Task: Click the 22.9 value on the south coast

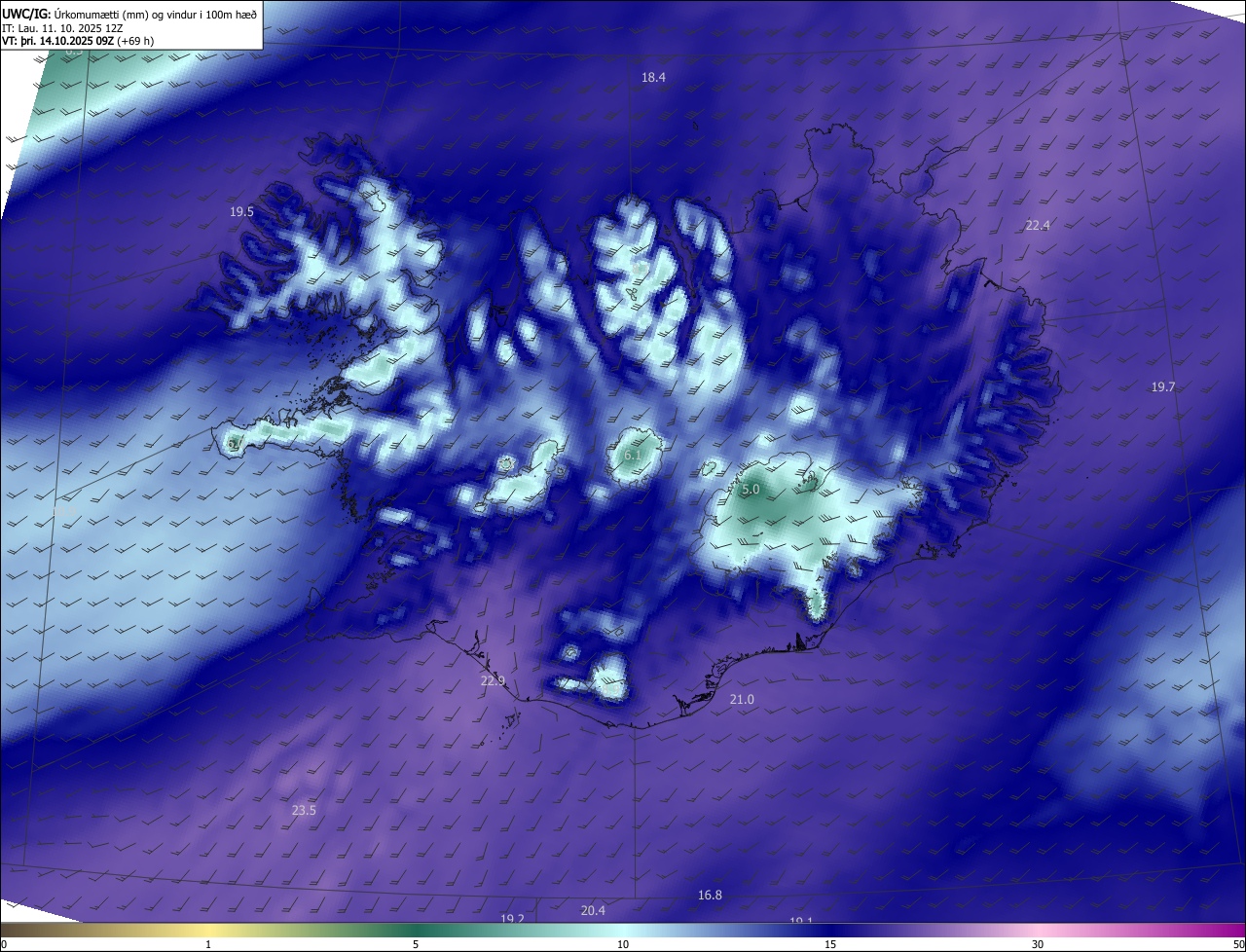Action: [x=493, y=680]
